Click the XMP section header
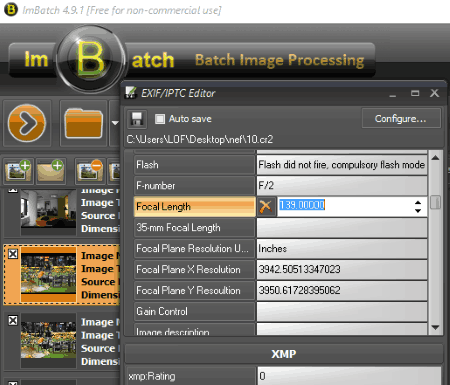 [284, 354]
